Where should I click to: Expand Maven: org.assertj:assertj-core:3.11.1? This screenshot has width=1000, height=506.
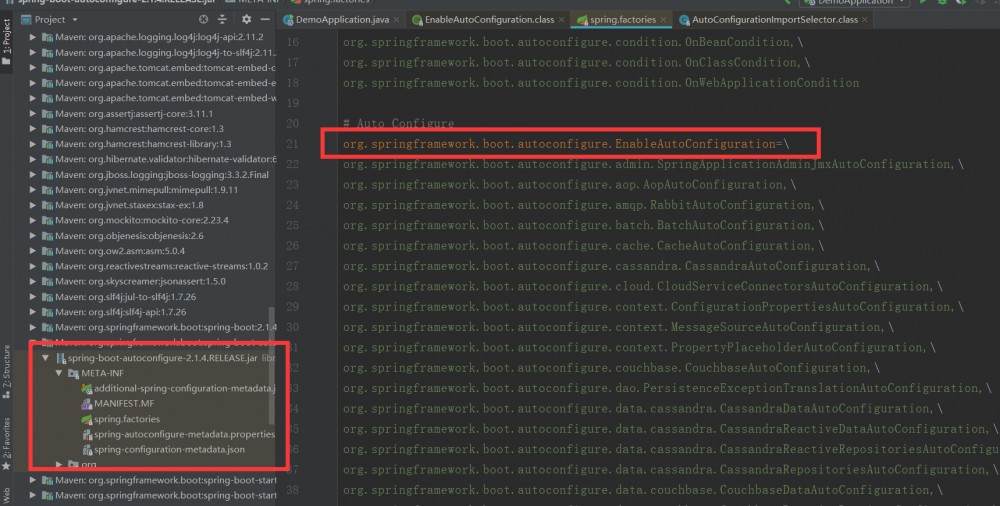click(33, 114)
